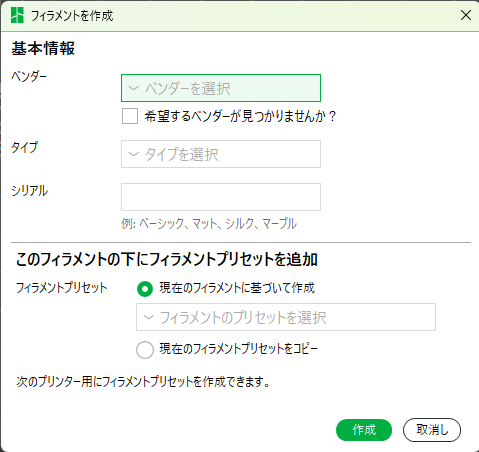Click the 取消し button
479x452 pixels.
click(432, 430)
